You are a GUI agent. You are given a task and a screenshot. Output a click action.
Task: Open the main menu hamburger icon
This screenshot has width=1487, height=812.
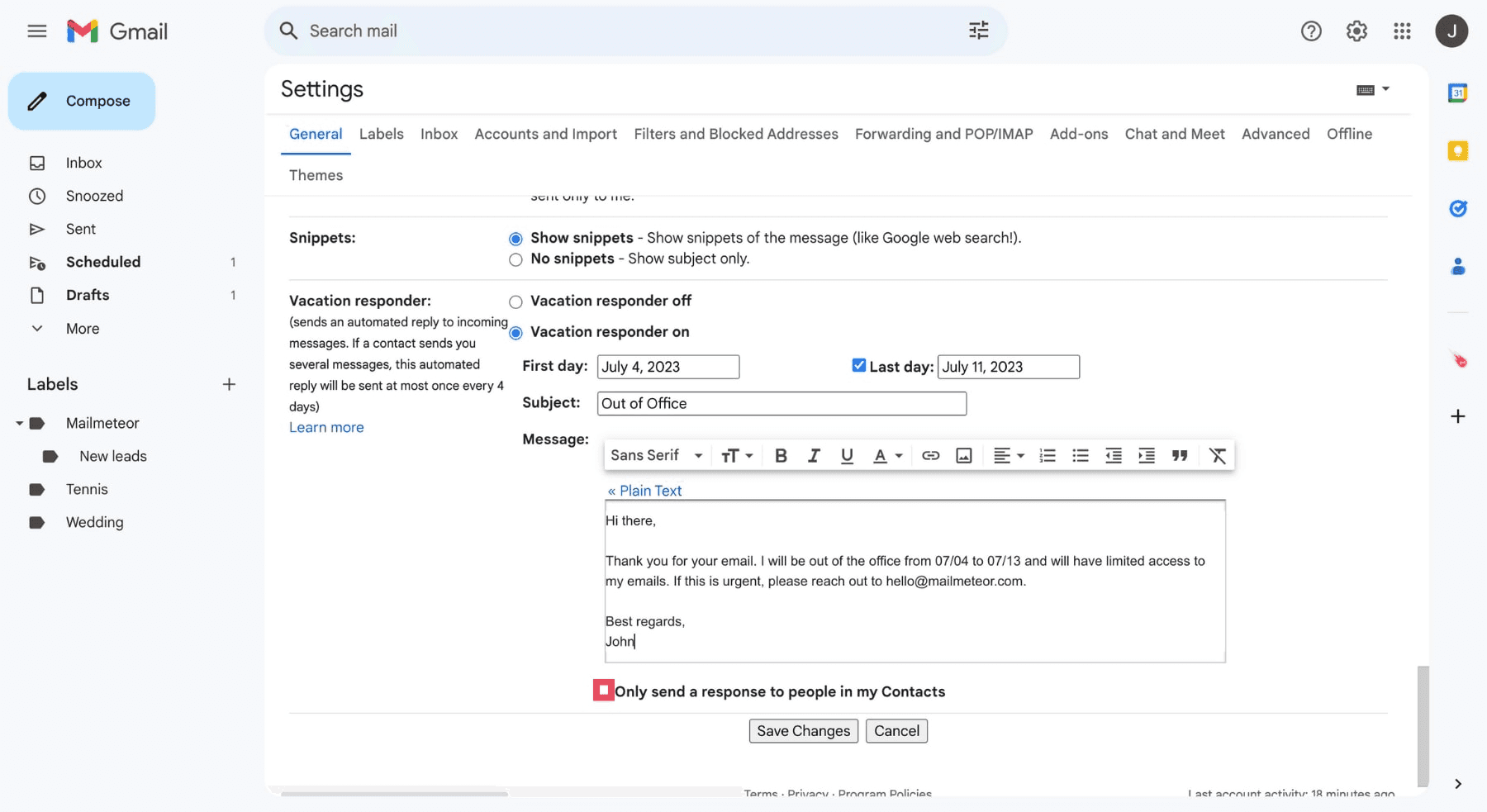point(36,31)
